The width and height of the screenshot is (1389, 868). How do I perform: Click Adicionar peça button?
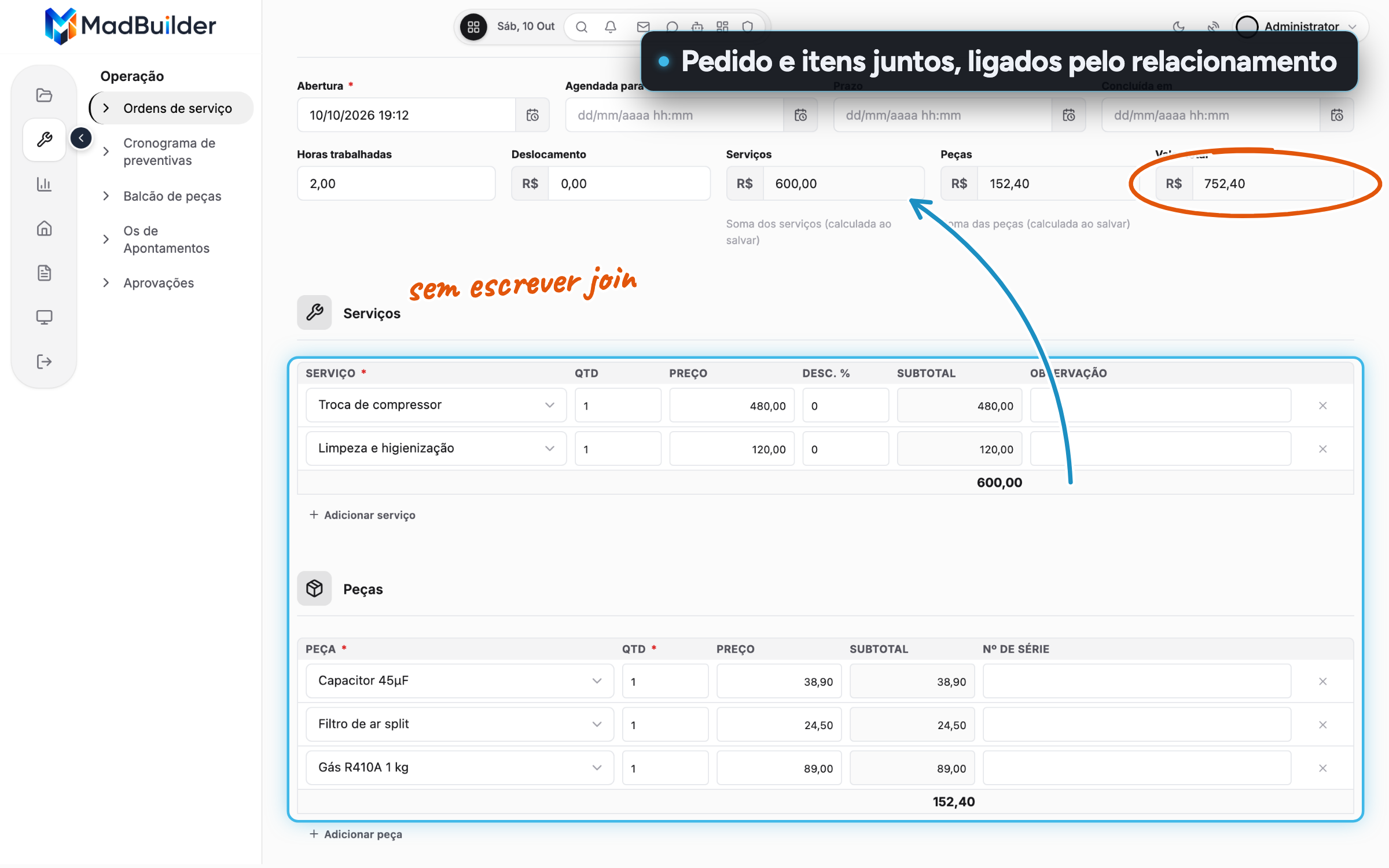coord(355,834)
